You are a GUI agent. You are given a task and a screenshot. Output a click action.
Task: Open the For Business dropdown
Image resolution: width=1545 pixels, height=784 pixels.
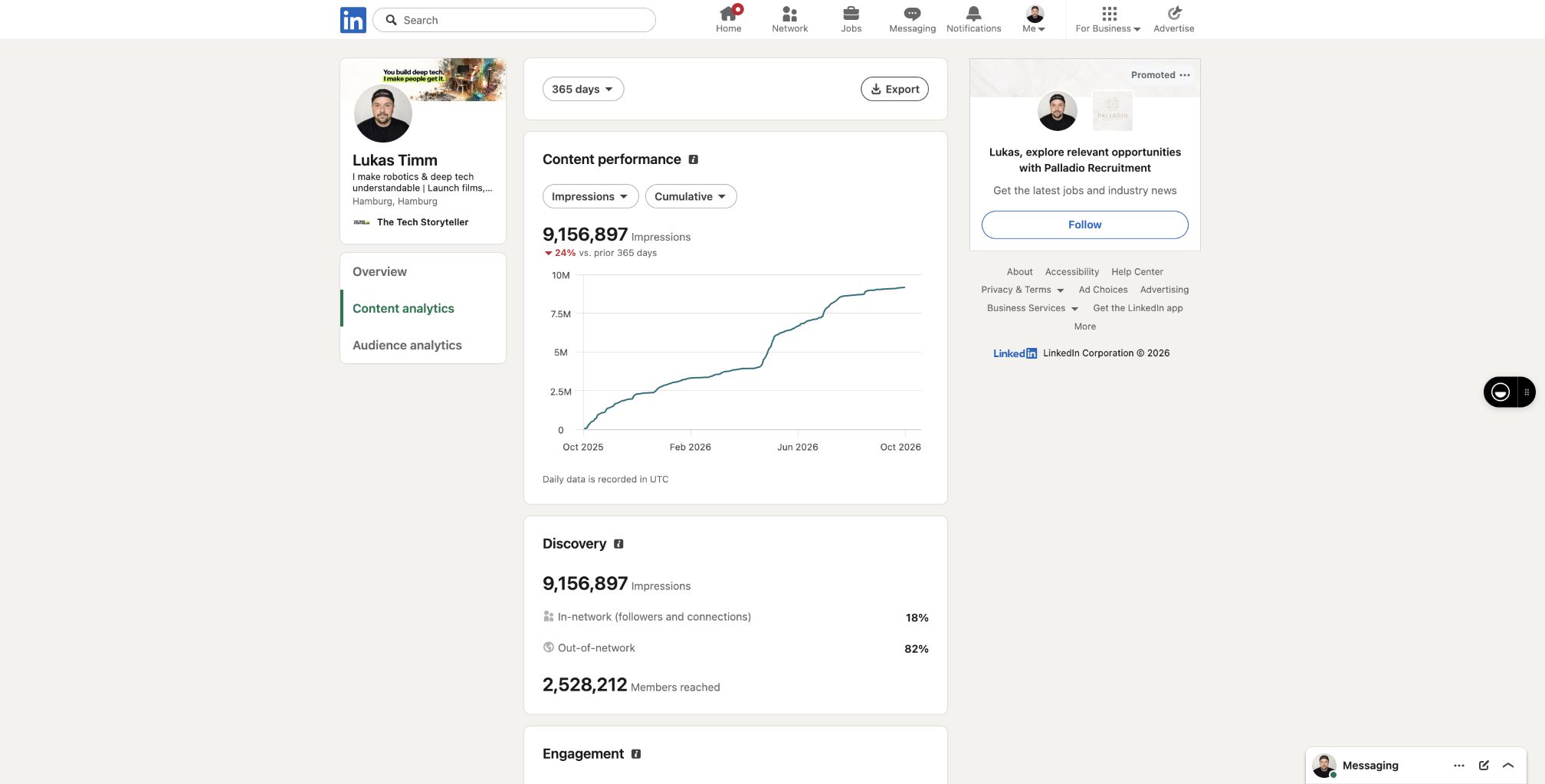coord(1108,19)
